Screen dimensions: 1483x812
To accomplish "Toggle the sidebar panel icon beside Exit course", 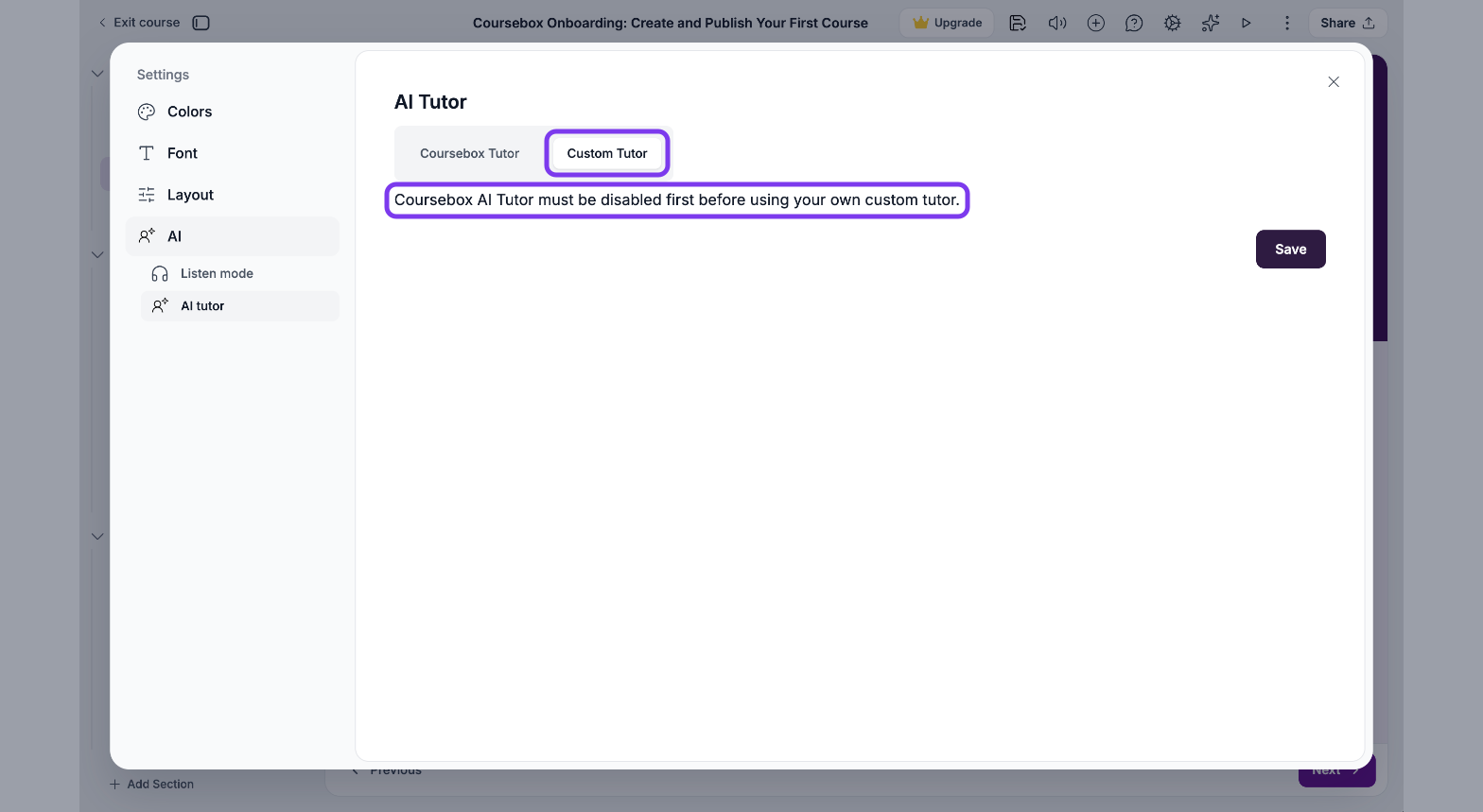I will tap(201, 23).
